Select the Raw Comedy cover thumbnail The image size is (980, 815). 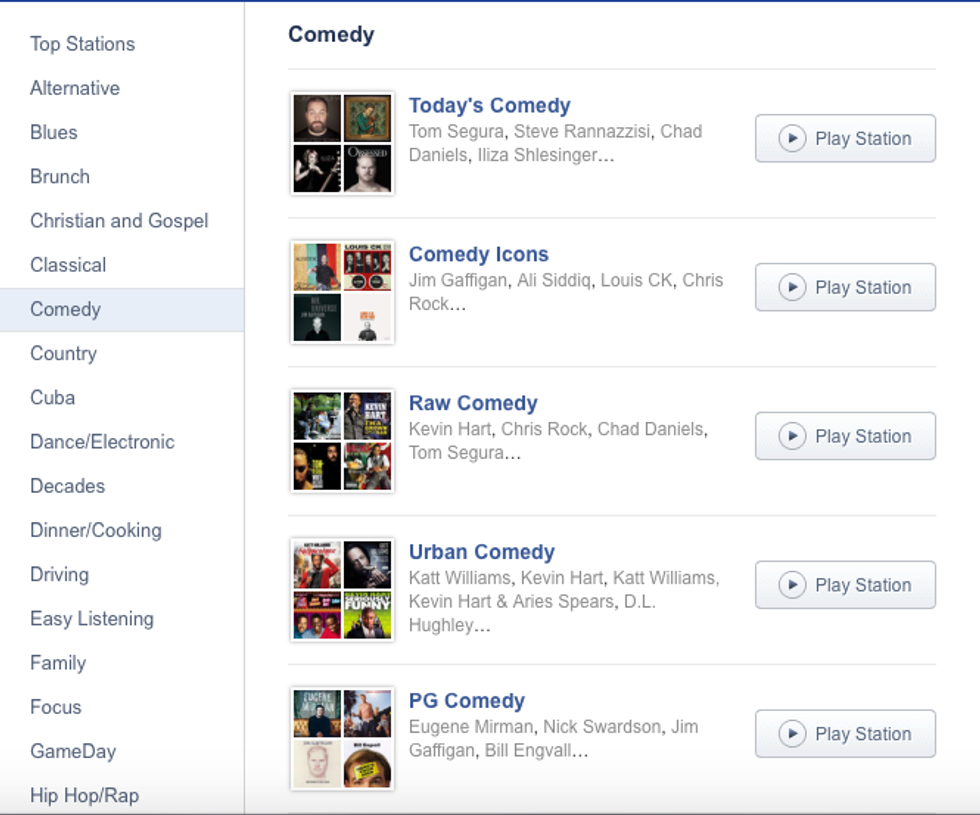342,441
